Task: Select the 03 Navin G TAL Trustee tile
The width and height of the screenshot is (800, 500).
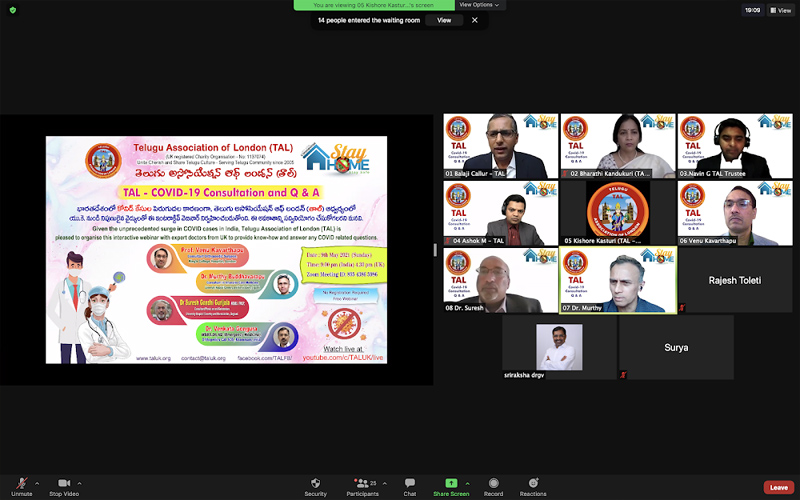Action: click(735, 146)
